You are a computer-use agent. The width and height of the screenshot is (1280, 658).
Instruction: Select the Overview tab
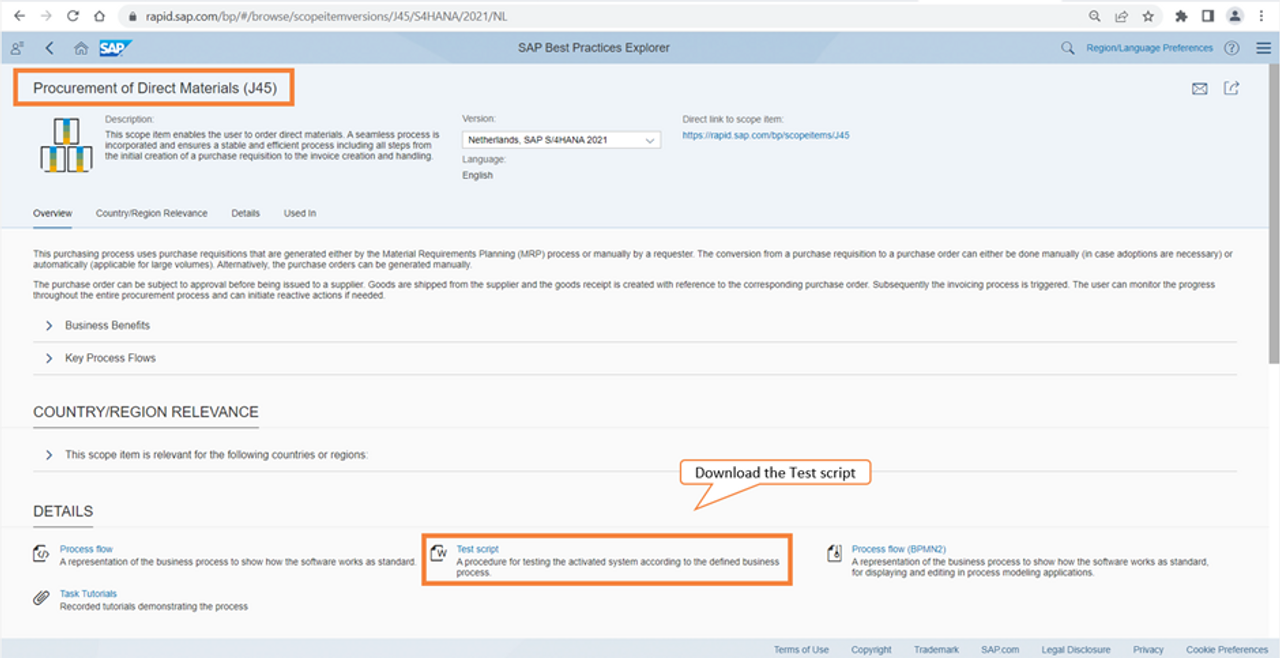click(x=52, y=213)
